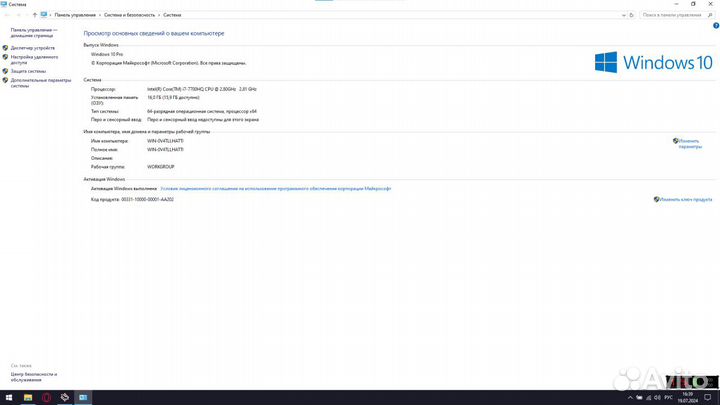Open File Explorer from taskbar
This screenshot has height=405, width=720.
tap(28, 398)
